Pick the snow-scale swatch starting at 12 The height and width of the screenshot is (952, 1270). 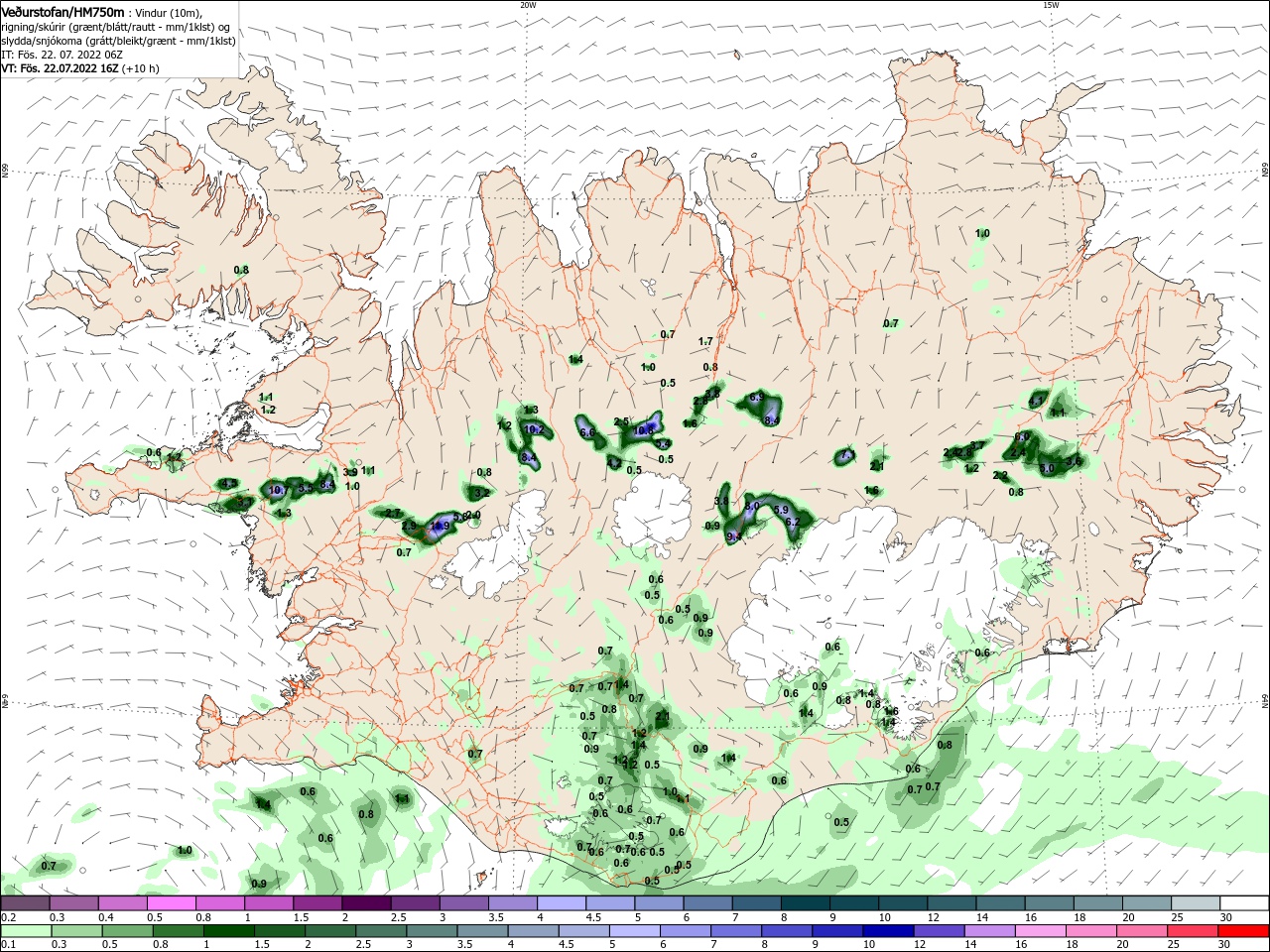(x=952, y=903)
